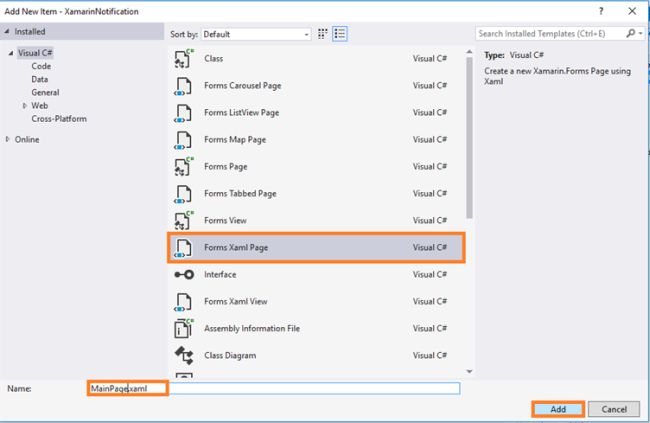
Task: Select the Cross-Platform category
Action: 56,118
